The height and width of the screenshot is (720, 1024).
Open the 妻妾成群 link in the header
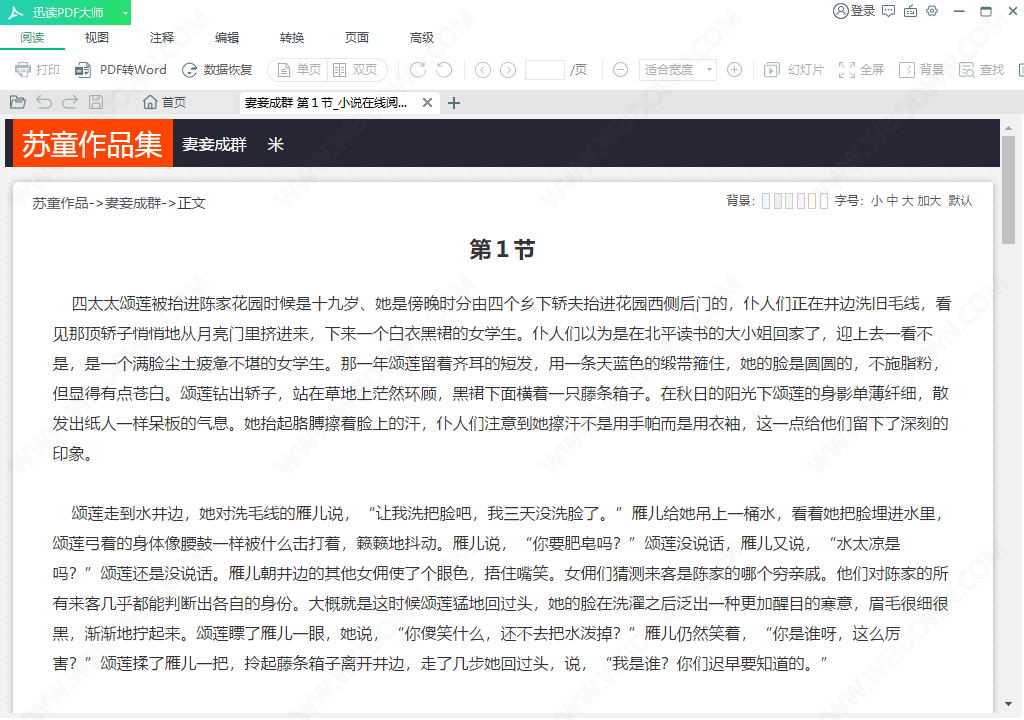(x=214, y=144)
